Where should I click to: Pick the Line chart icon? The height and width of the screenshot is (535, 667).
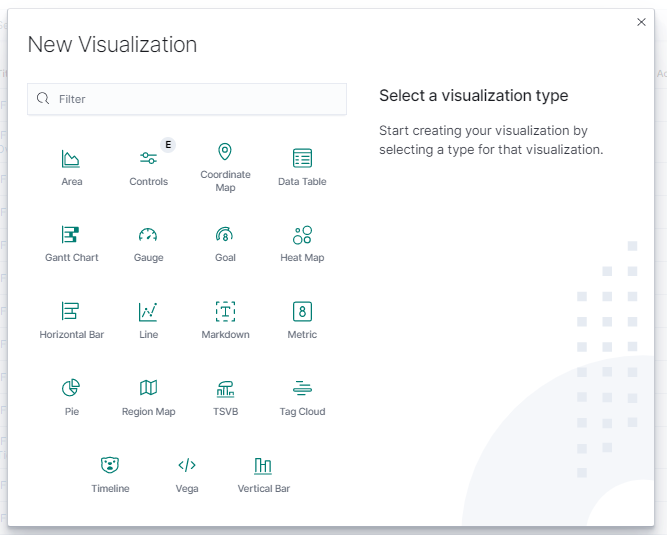click(x=148, y=312)
